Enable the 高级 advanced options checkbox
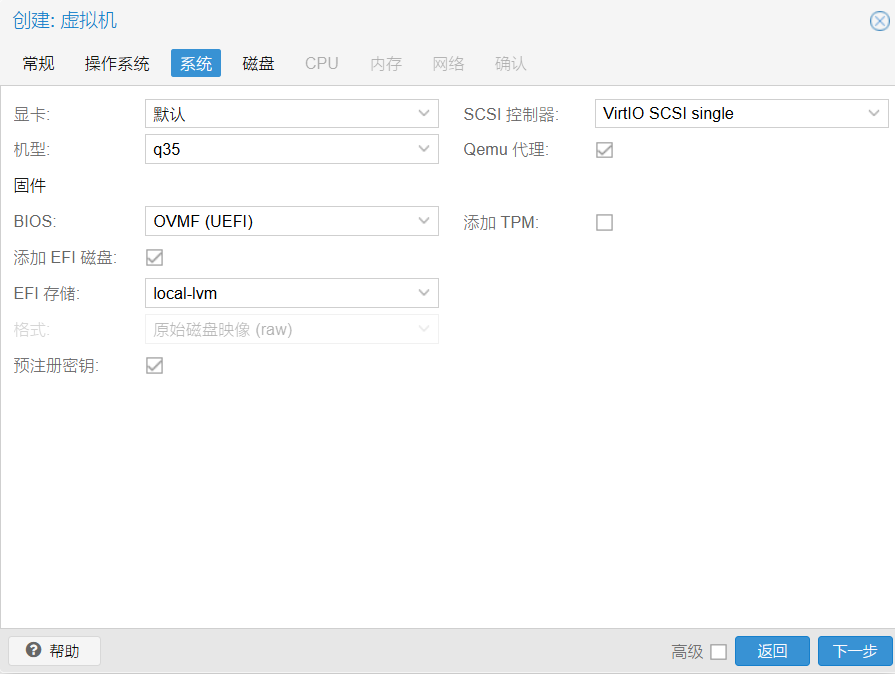The image size is (895, 674). tap(718, 652)
